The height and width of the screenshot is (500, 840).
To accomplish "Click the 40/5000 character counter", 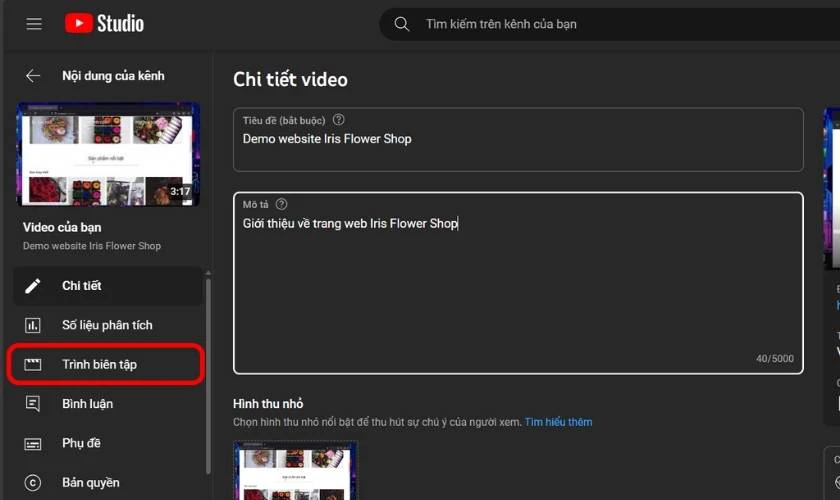I will (x=775, y=359).
